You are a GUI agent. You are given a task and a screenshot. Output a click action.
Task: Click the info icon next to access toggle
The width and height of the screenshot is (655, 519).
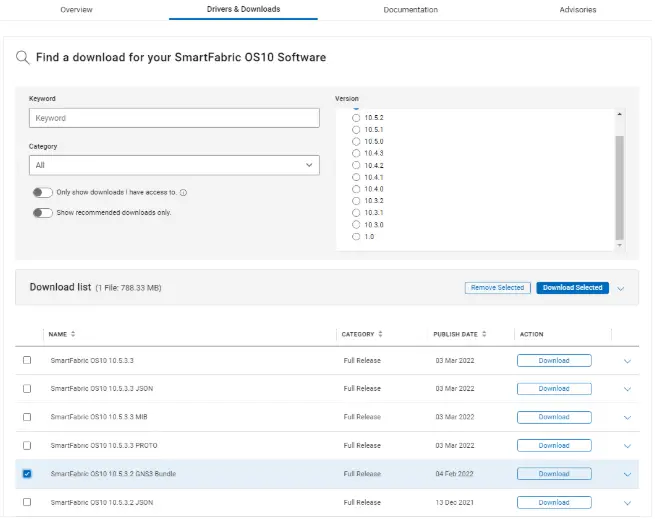183,193
